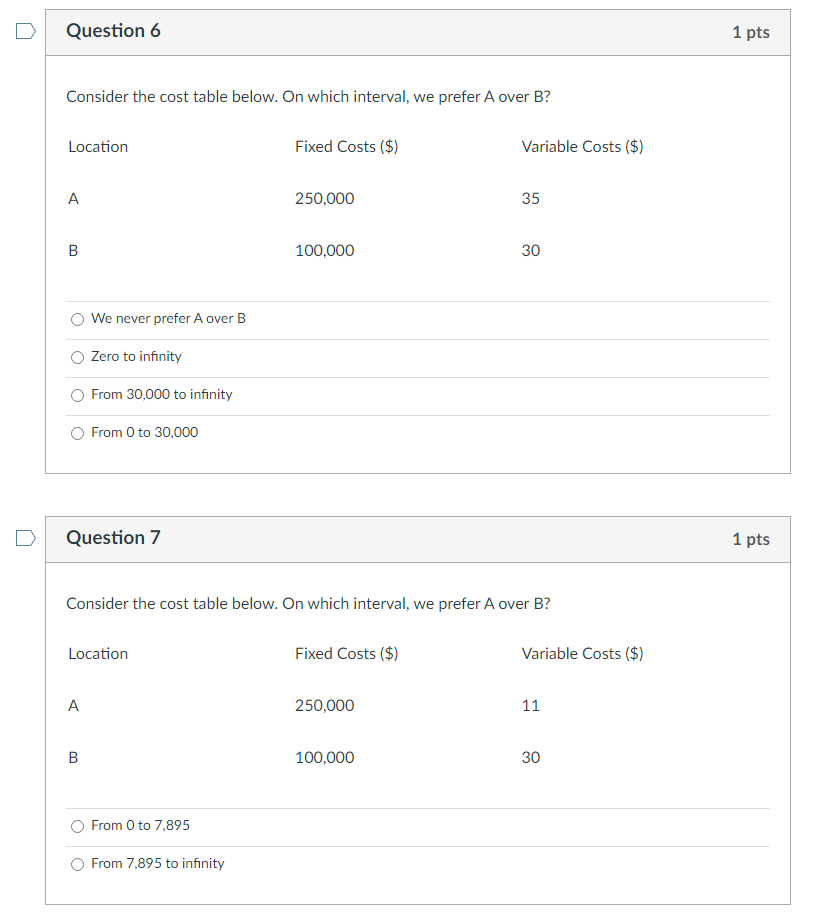Select "From 0 to 30,000" answer
The width and height of the screenshot is (830, 922).
[x=77, y=432]
